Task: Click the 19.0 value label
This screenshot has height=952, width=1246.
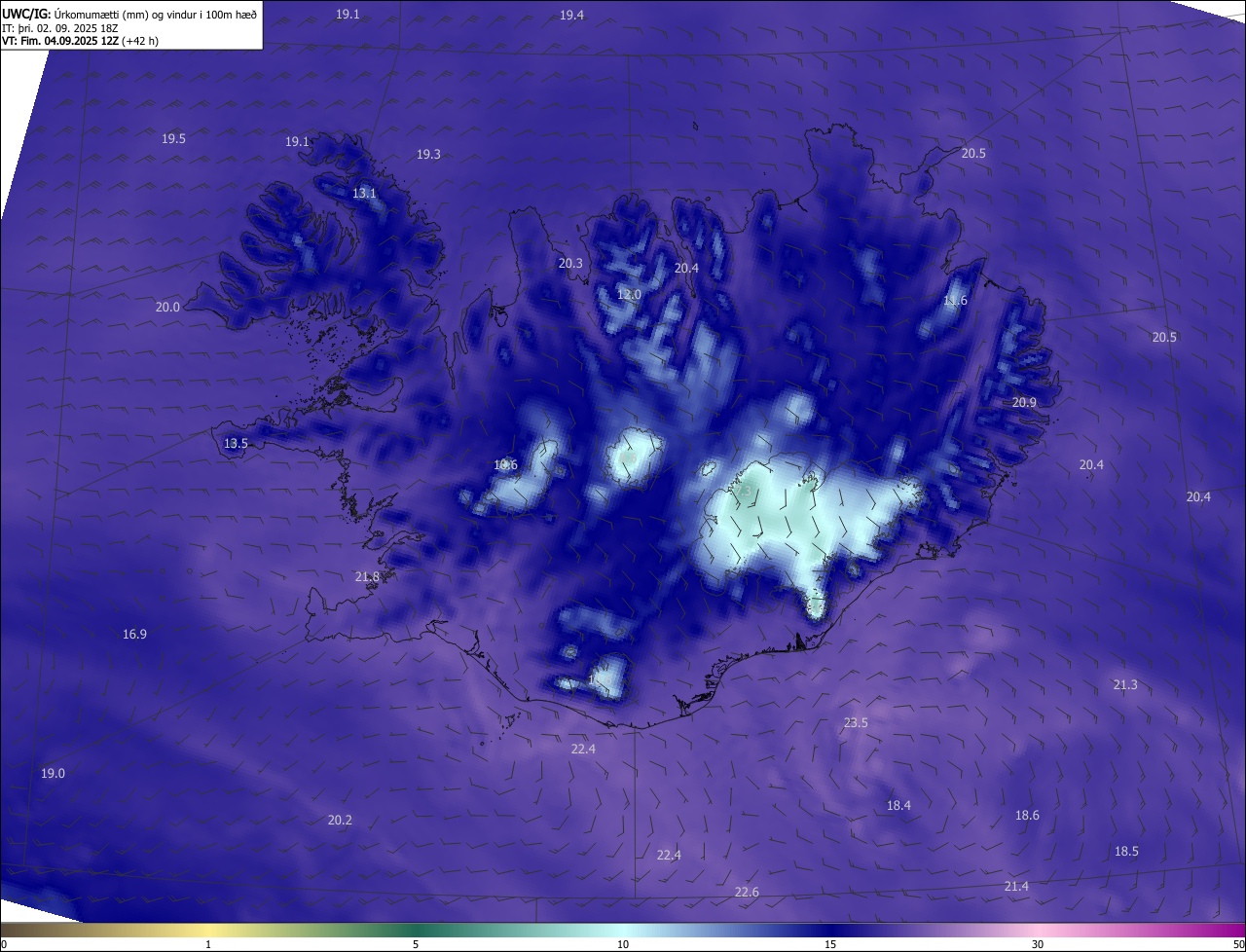Action: click(53, 774)
